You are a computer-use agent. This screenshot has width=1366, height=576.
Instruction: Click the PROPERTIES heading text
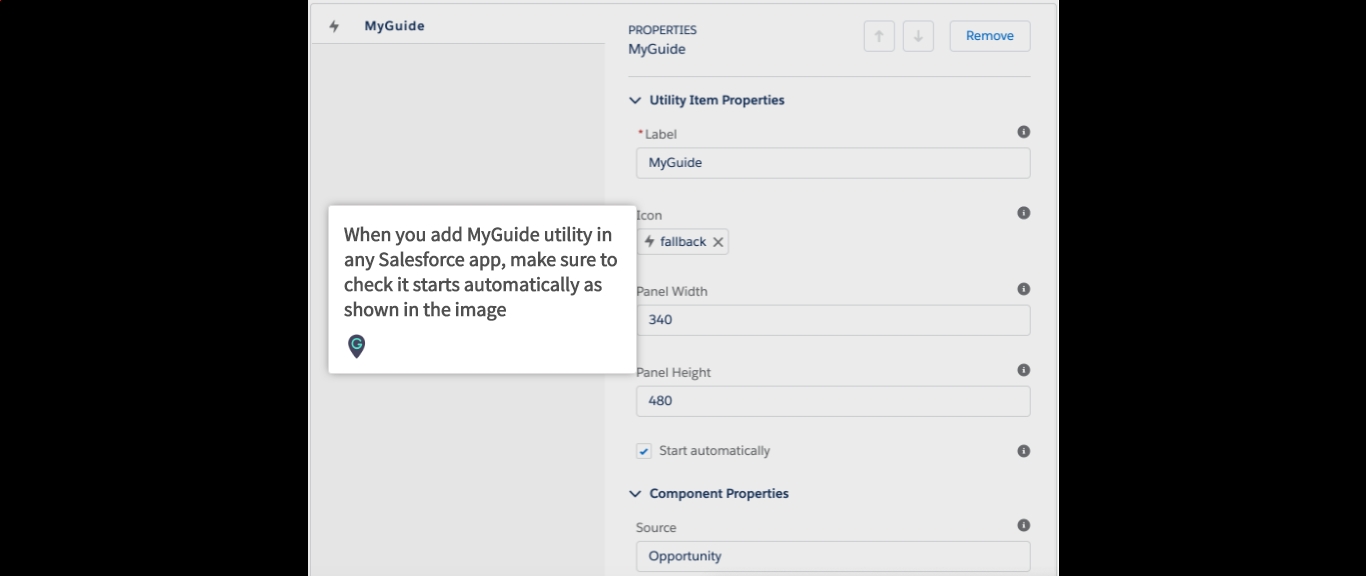(663, 30)
